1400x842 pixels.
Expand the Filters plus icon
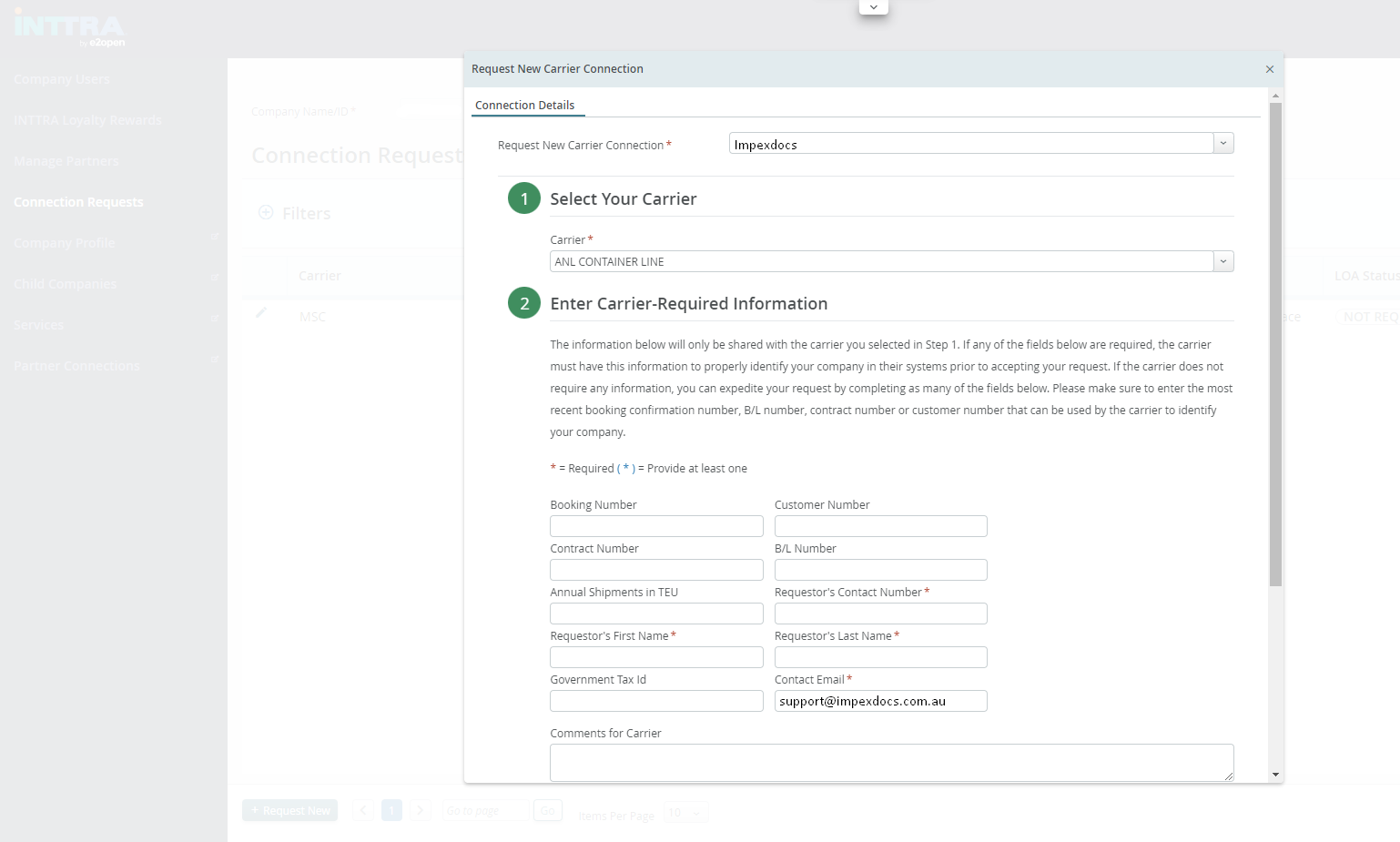coord(266,212)
